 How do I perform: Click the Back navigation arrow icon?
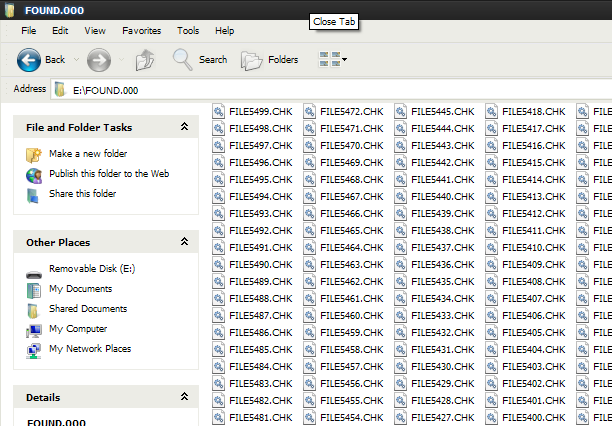[x=28, y=60]
